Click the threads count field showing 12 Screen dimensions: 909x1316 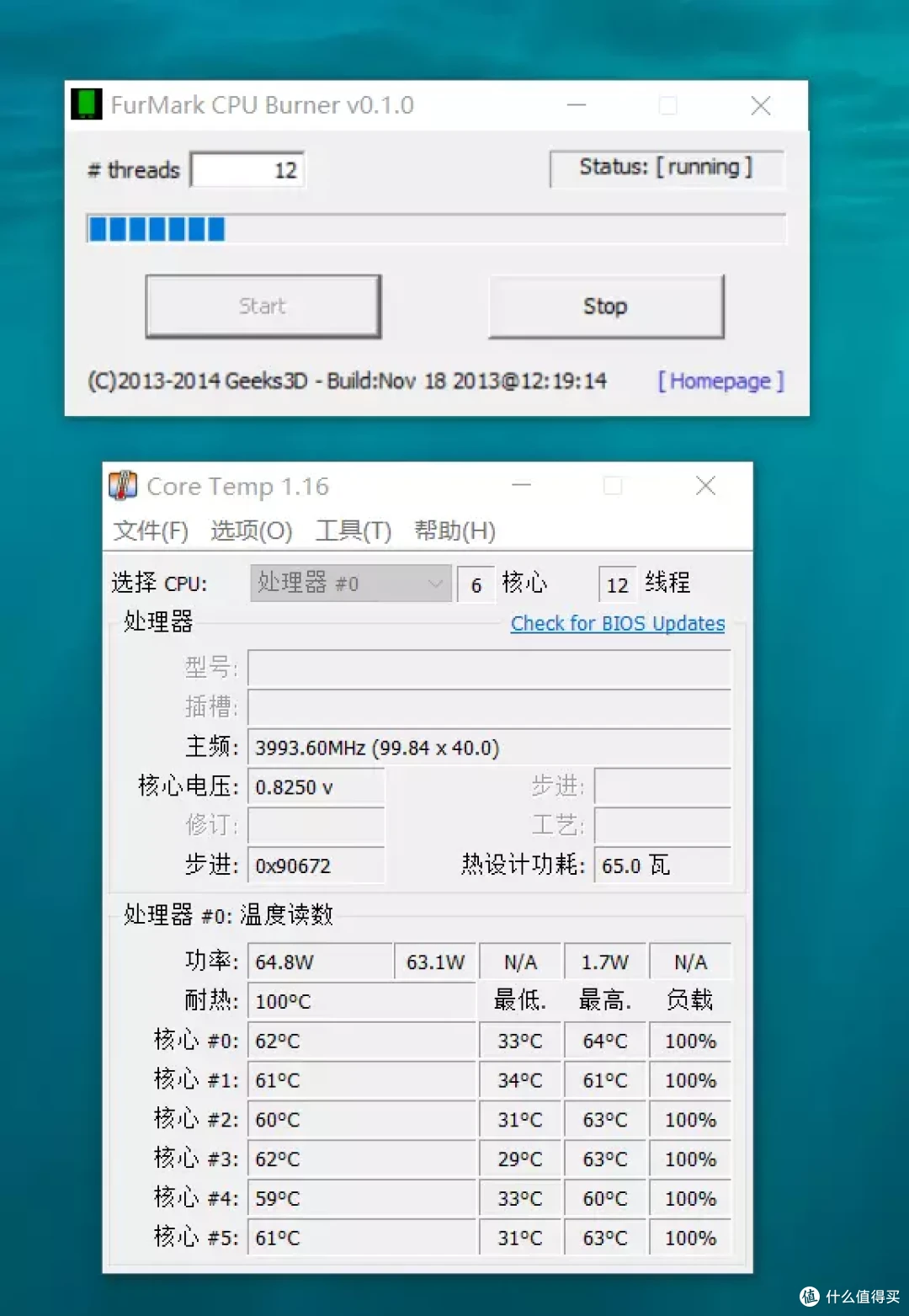(247, 170)
